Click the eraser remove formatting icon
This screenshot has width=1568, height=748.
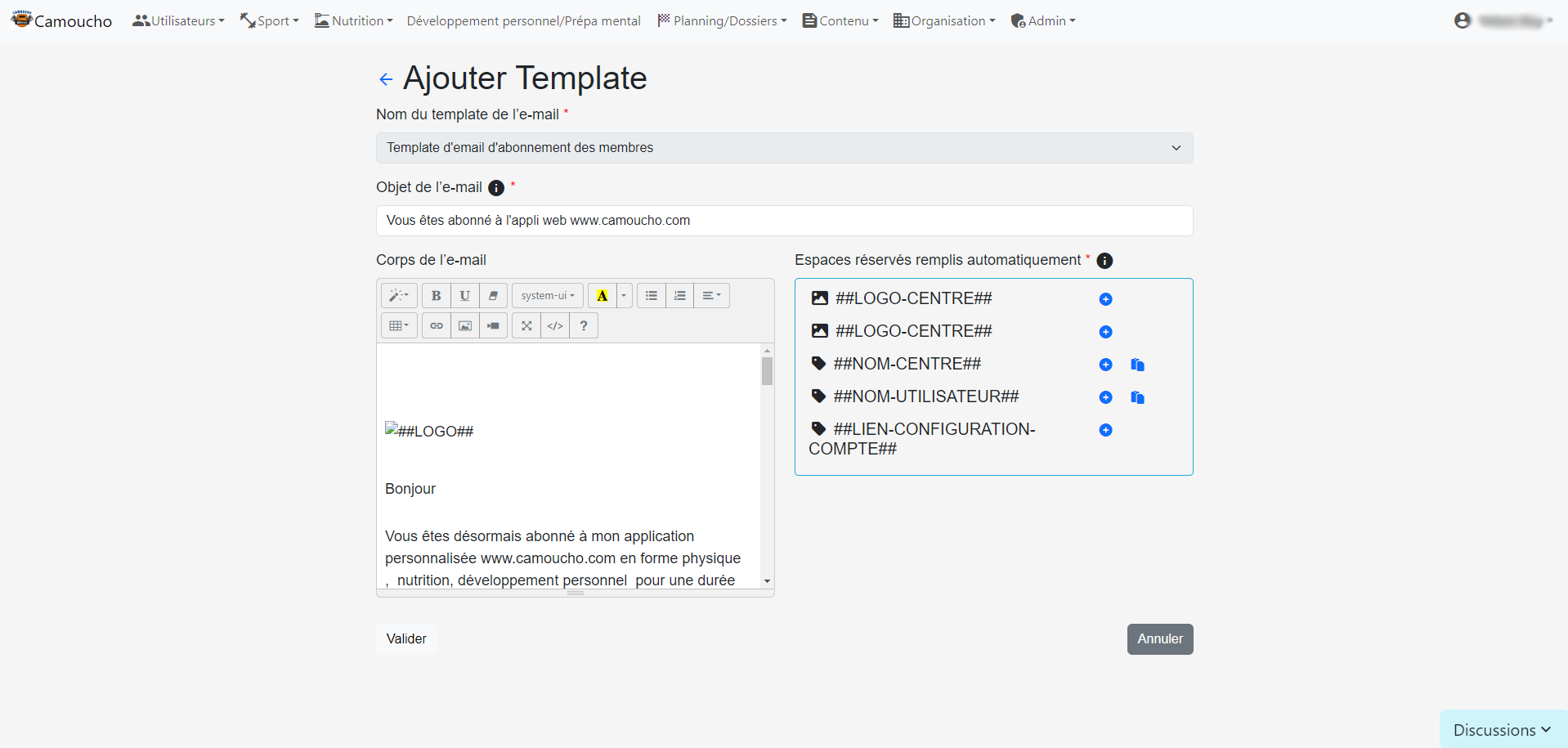pos(493,295)
